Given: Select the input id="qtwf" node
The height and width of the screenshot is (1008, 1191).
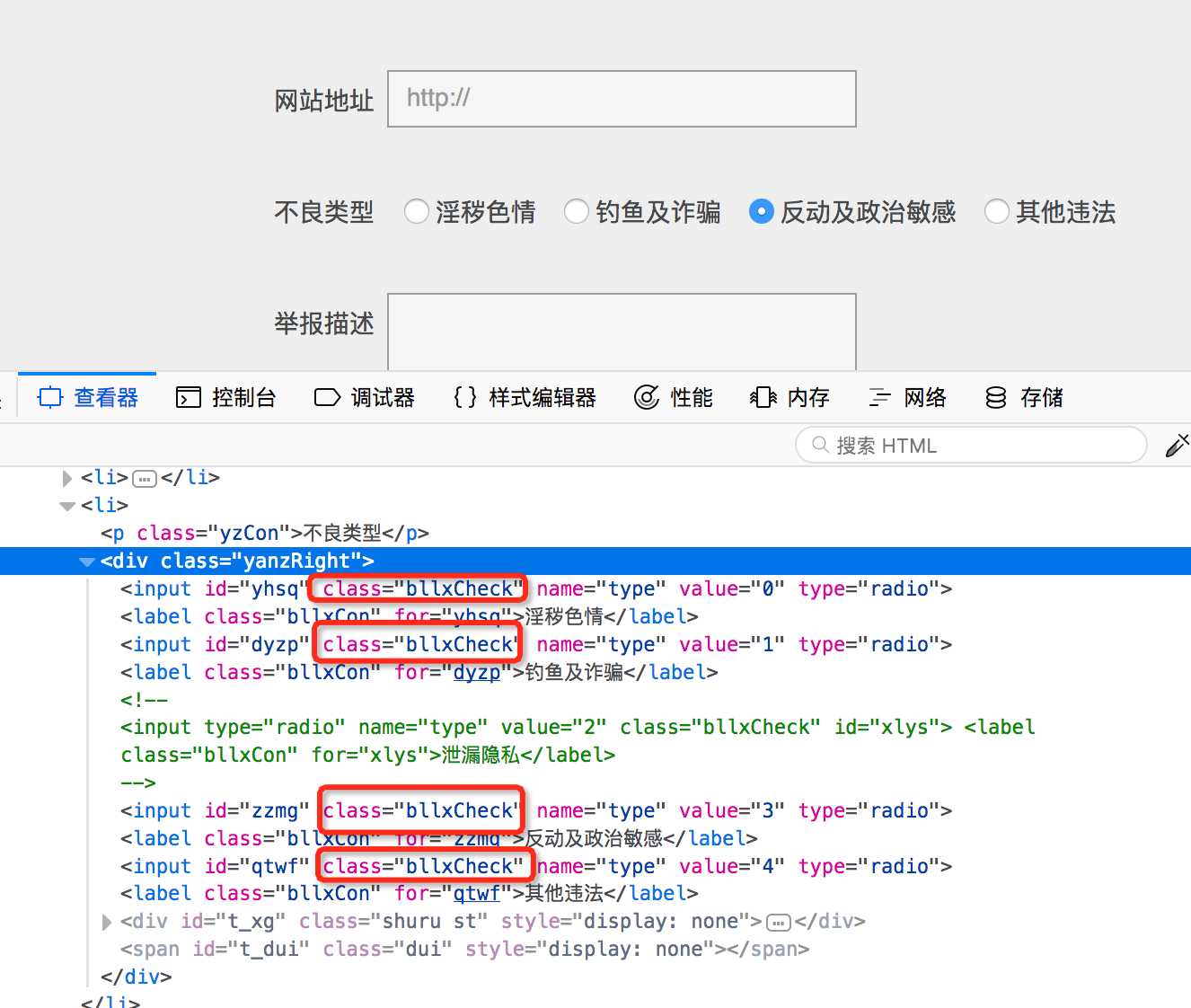Looking at the screenshot, I should pyautogui.click(x=536, y=867).
